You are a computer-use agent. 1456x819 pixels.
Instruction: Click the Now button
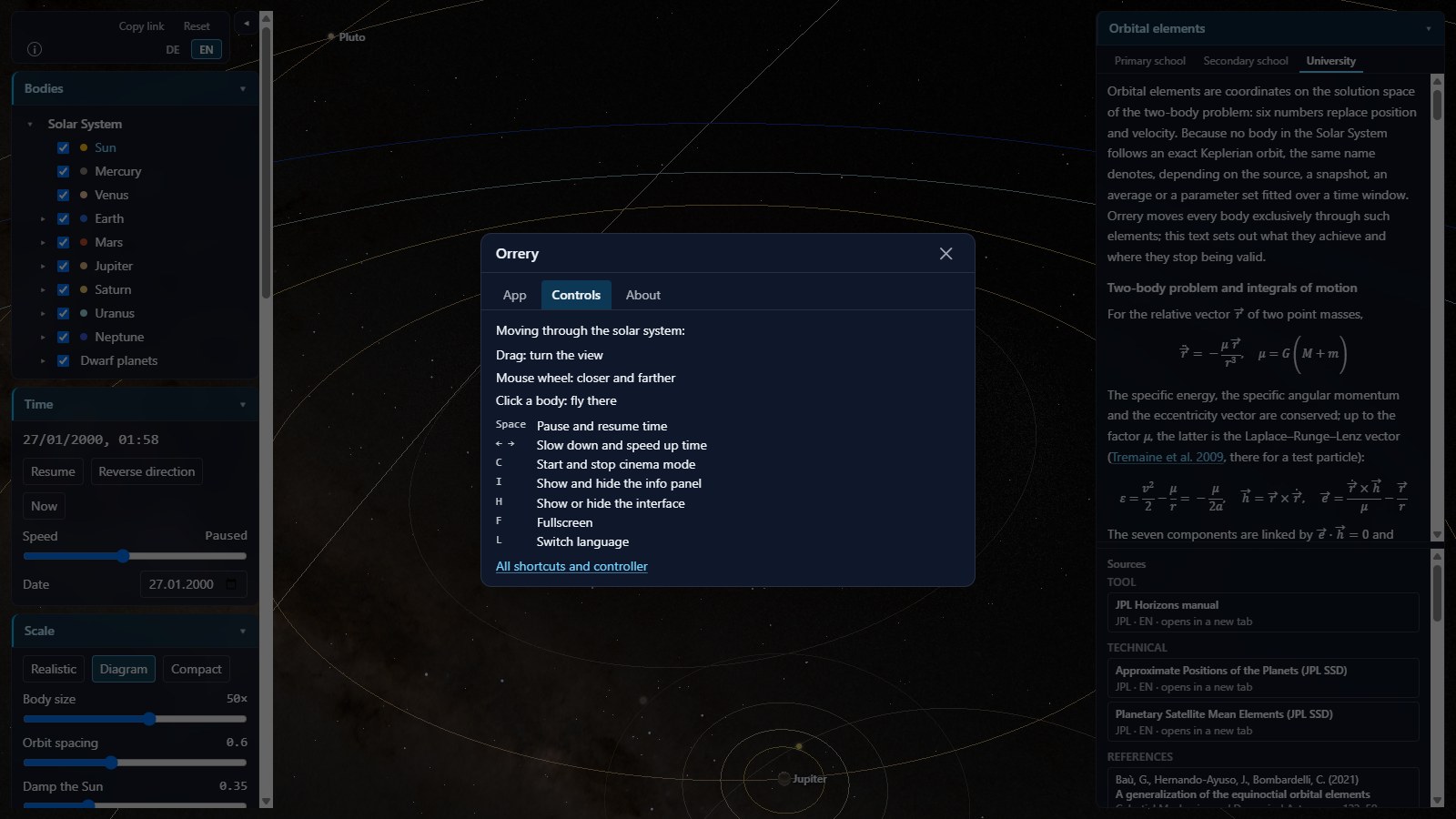point(44,506)
